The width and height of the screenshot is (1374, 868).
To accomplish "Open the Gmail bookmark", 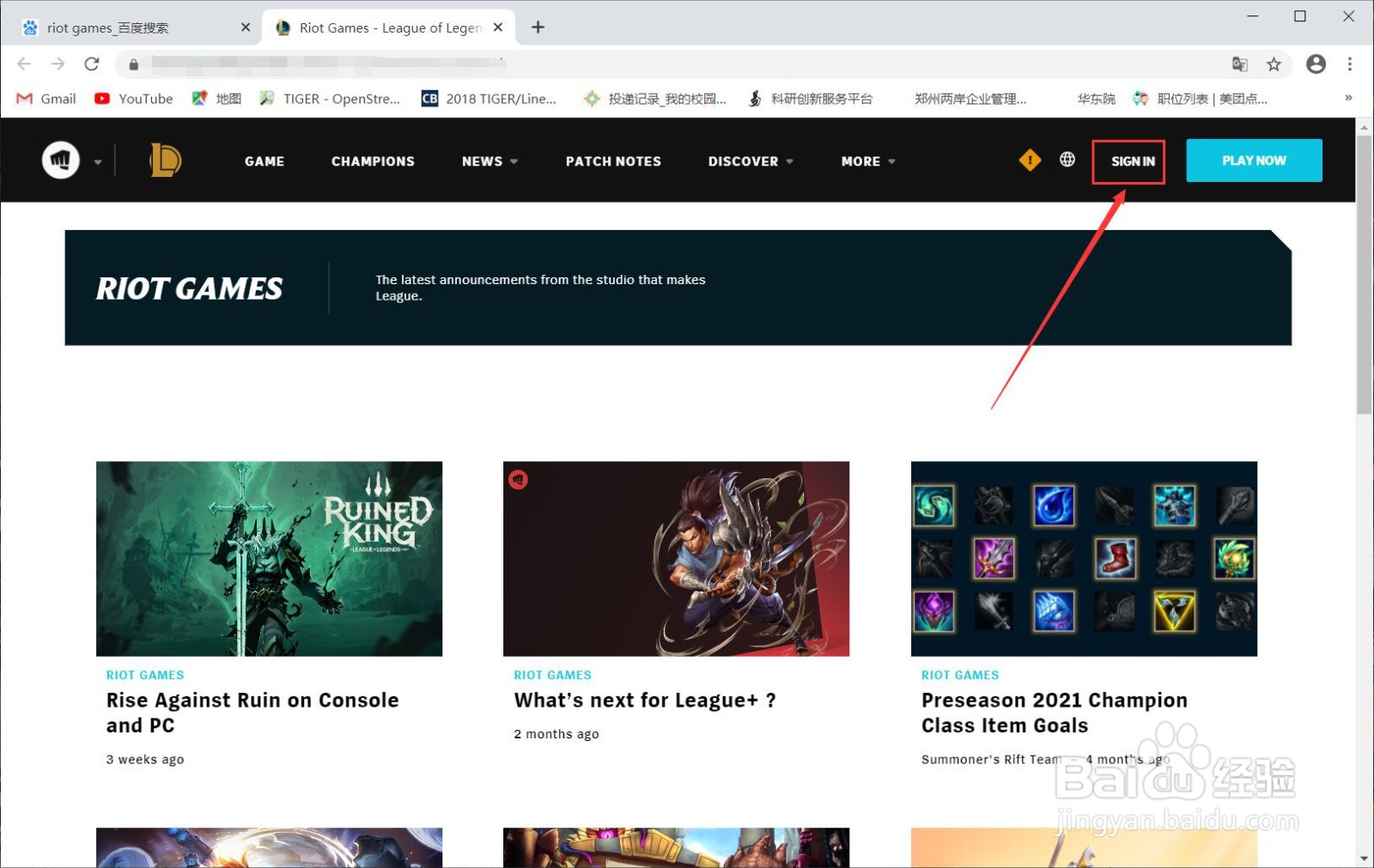I will point(46,99).
